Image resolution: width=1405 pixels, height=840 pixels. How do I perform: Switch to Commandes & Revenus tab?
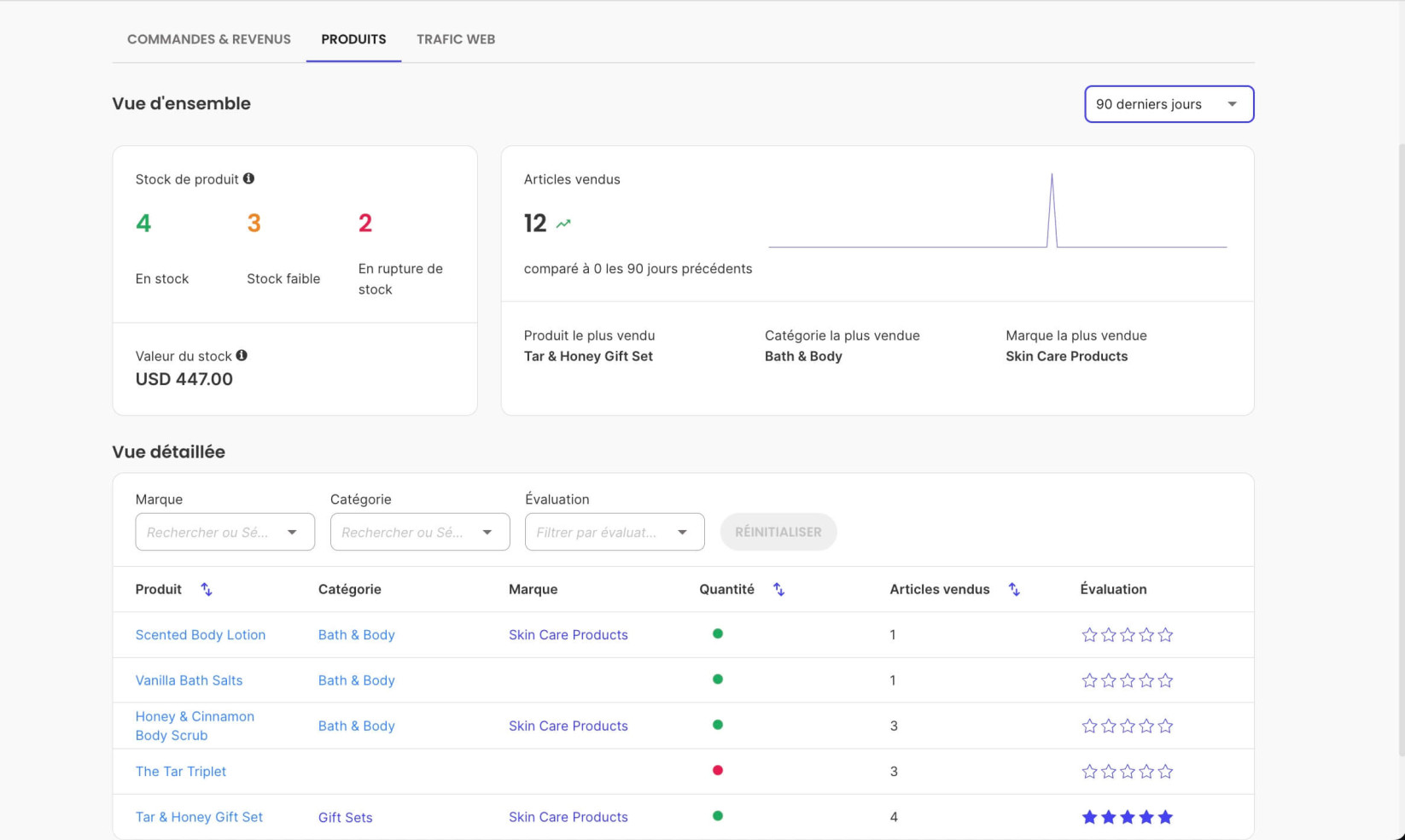(x=209, y=39)
